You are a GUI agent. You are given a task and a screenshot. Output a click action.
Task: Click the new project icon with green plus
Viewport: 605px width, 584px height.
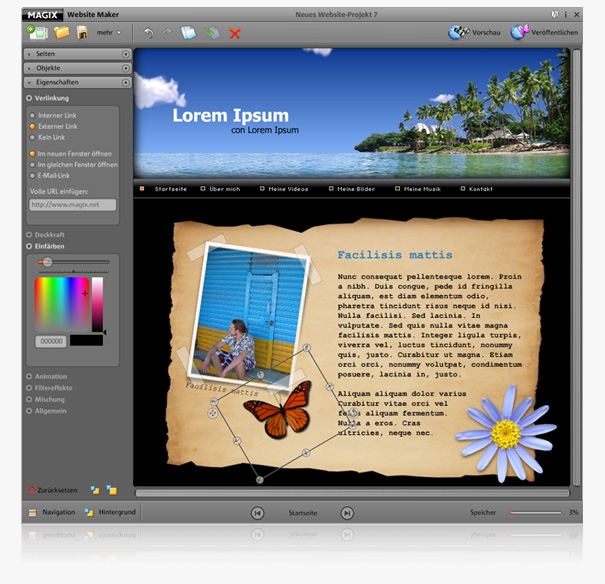click(37, 33)
